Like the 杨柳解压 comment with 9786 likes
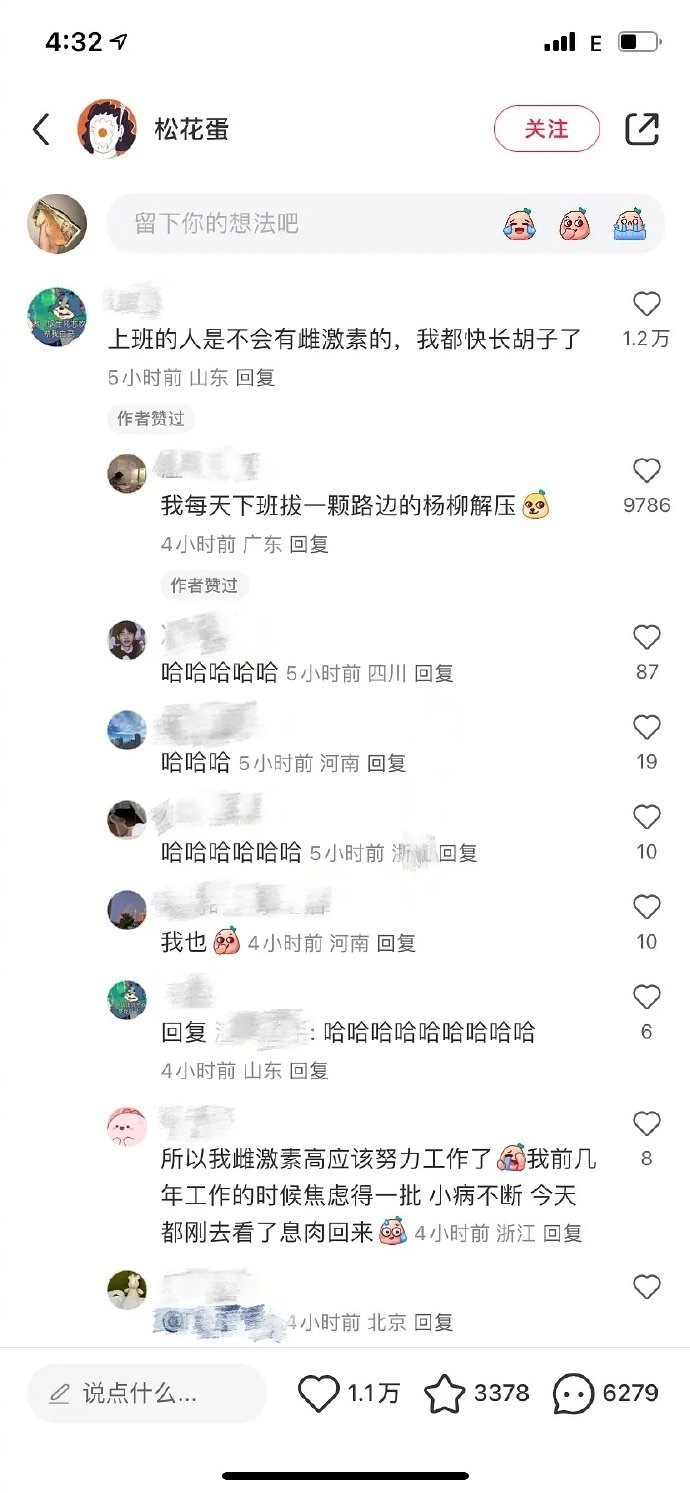The image size is (690, 1493). (x=647, y=471)
